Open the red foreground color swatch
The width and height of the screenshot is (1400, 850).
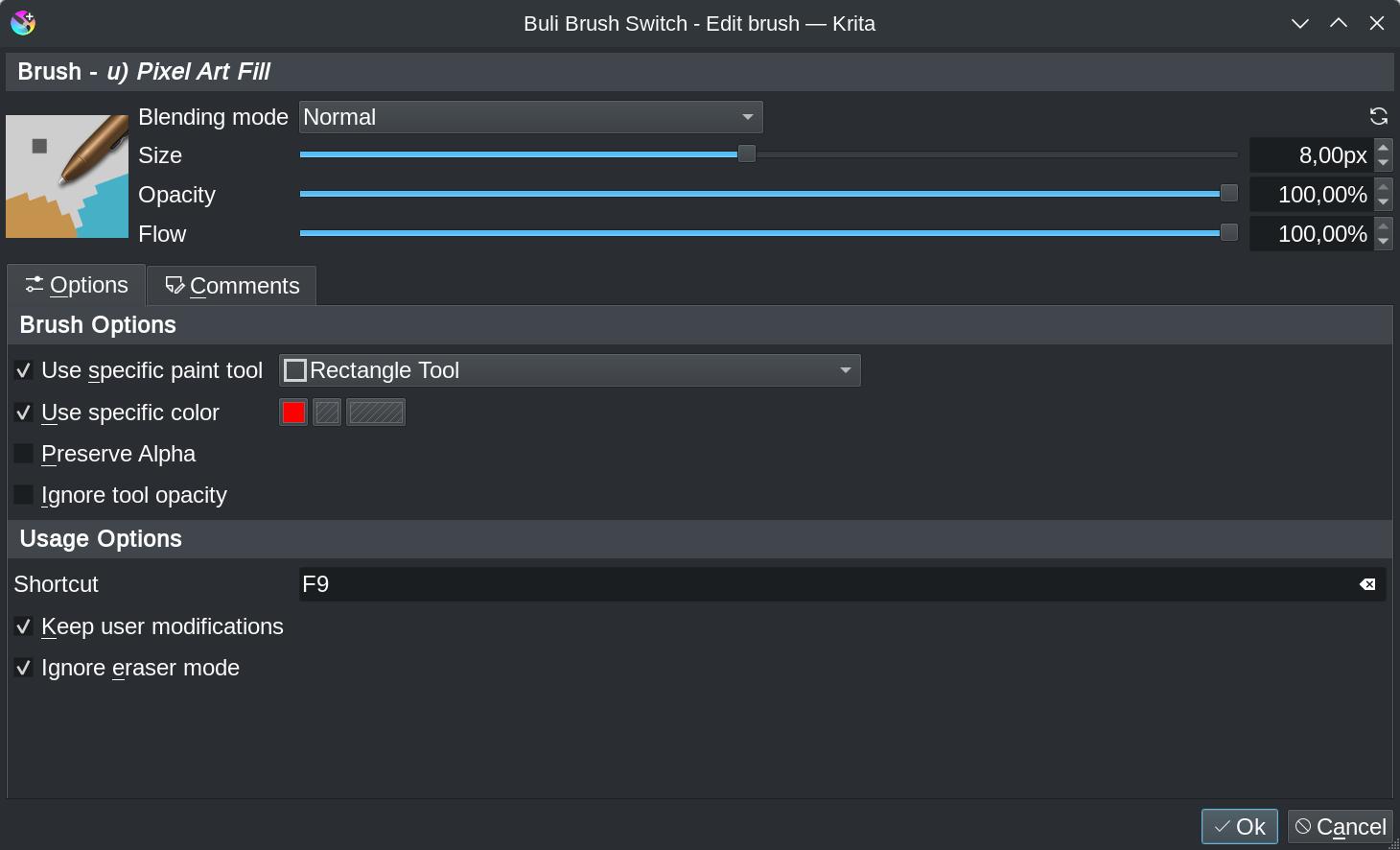point(293,413)
